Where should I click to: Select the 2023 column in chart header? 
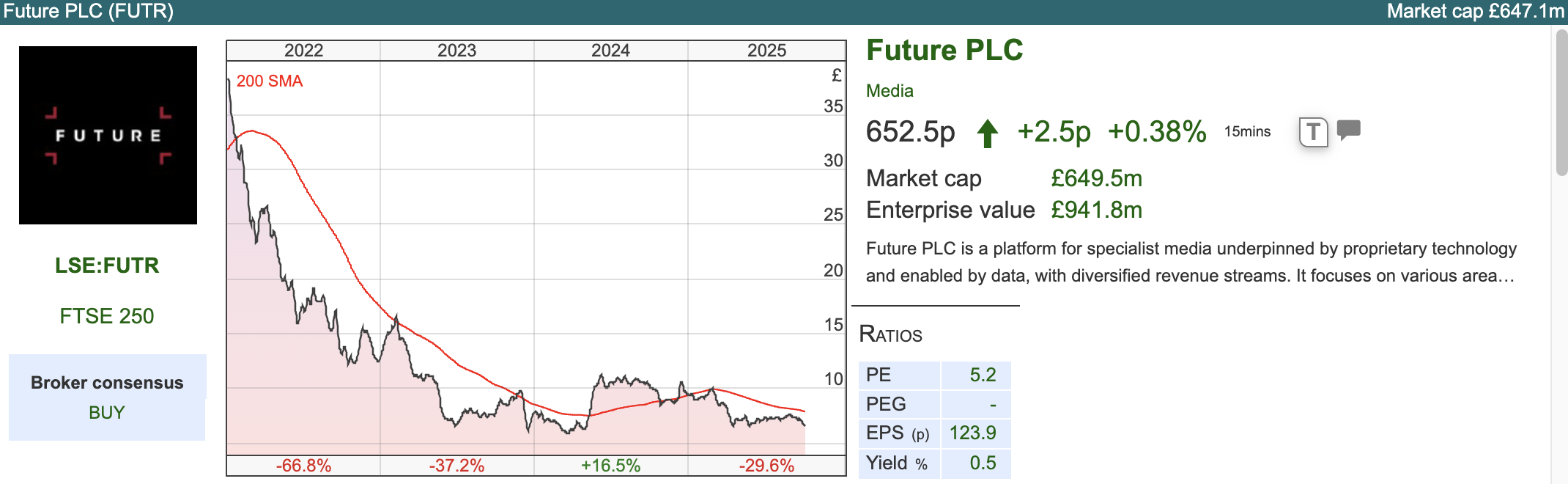456,51
